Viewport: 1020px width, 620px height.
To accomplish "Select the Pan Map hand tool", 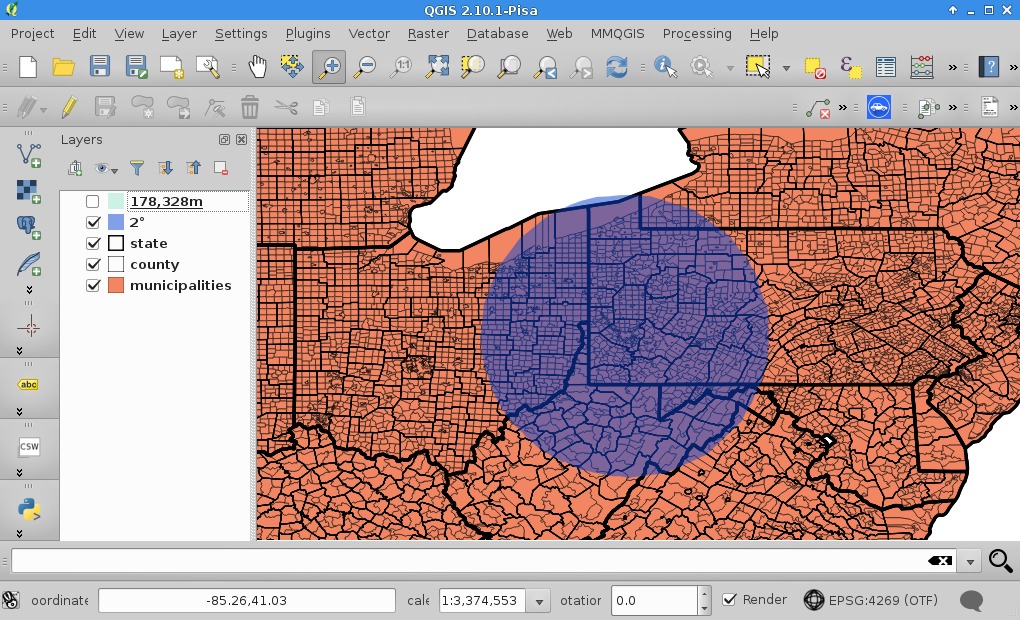I will (258, 67).
